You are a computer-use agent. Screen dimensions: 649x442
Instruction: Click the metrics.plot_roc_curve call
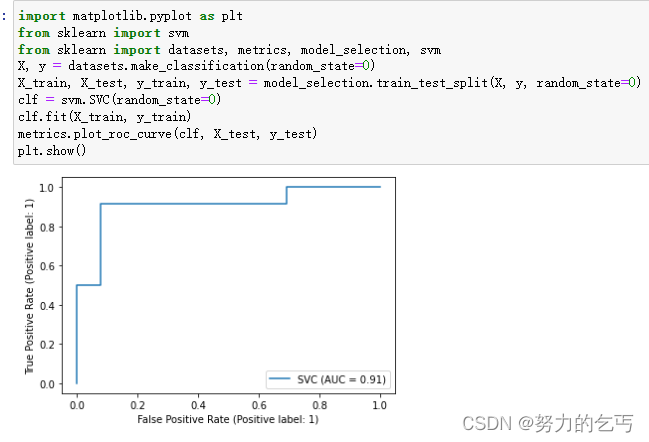[x=167, y=134]
